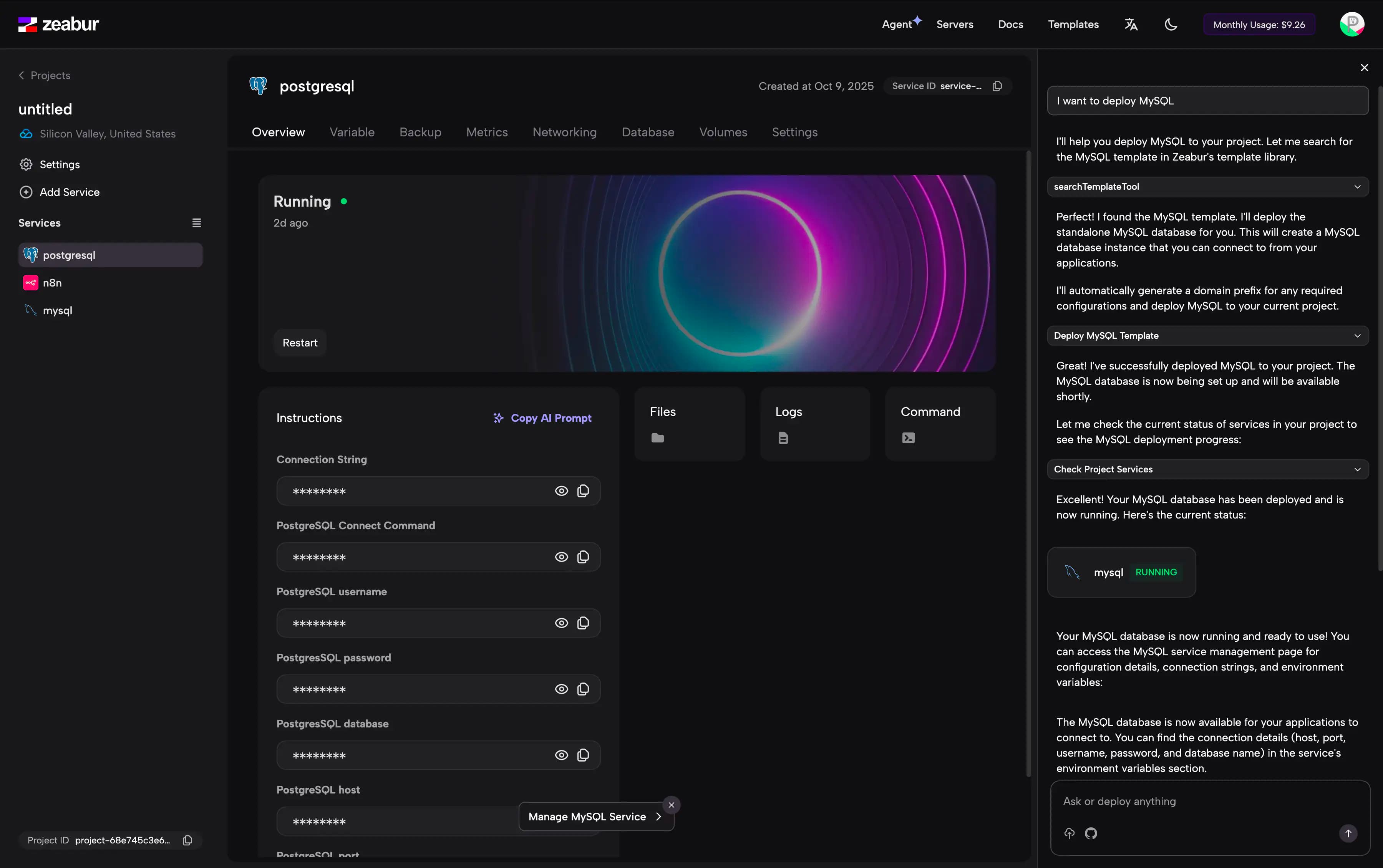1383x868 pixels.
Task: Copy the Project ID
Action: click(187, 840)
